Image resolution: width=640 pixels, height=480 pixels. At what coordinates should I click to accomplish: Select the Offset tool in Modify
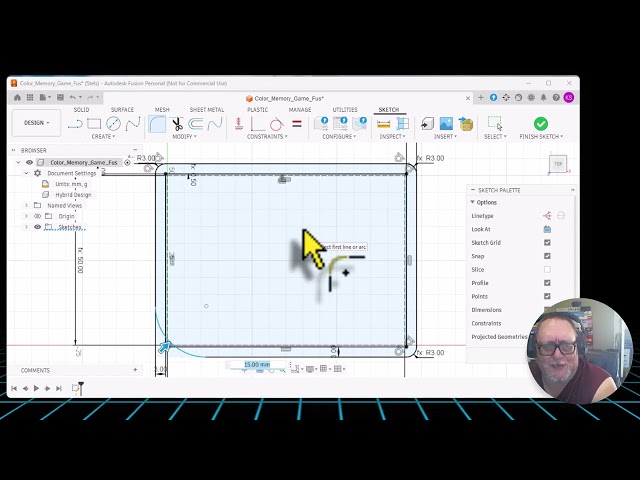coord(196,124)
